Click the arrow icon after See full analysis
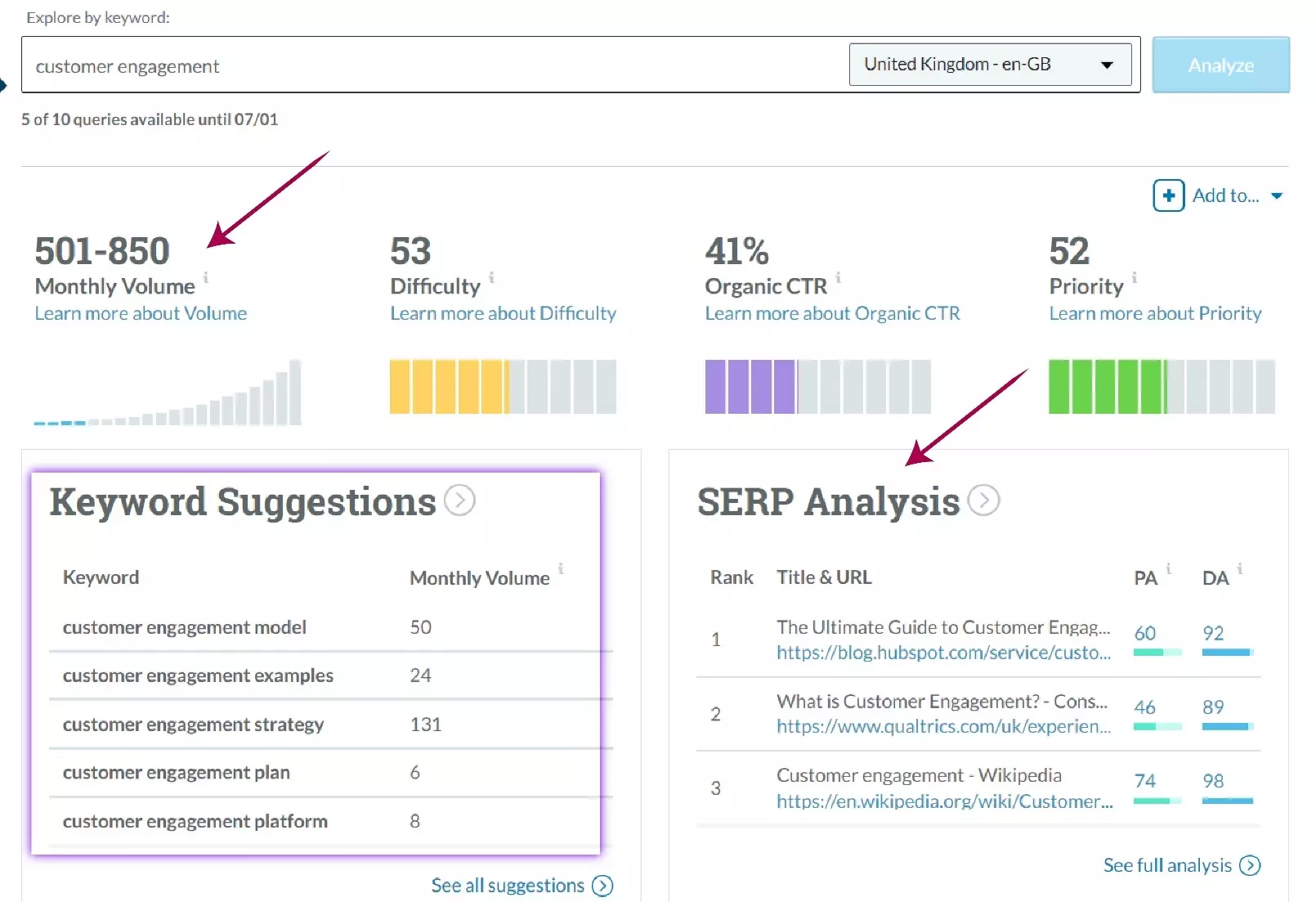Screen dimensions: 1316x902 [x=1250, y=865]
